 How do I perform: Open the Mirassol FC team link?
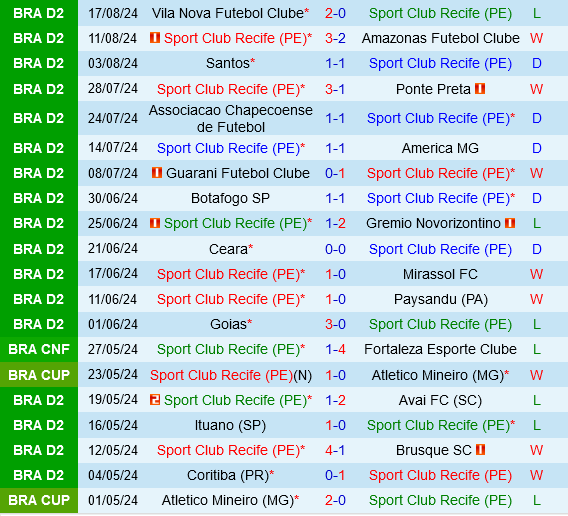pyautogui.click(x=440, y=274)
